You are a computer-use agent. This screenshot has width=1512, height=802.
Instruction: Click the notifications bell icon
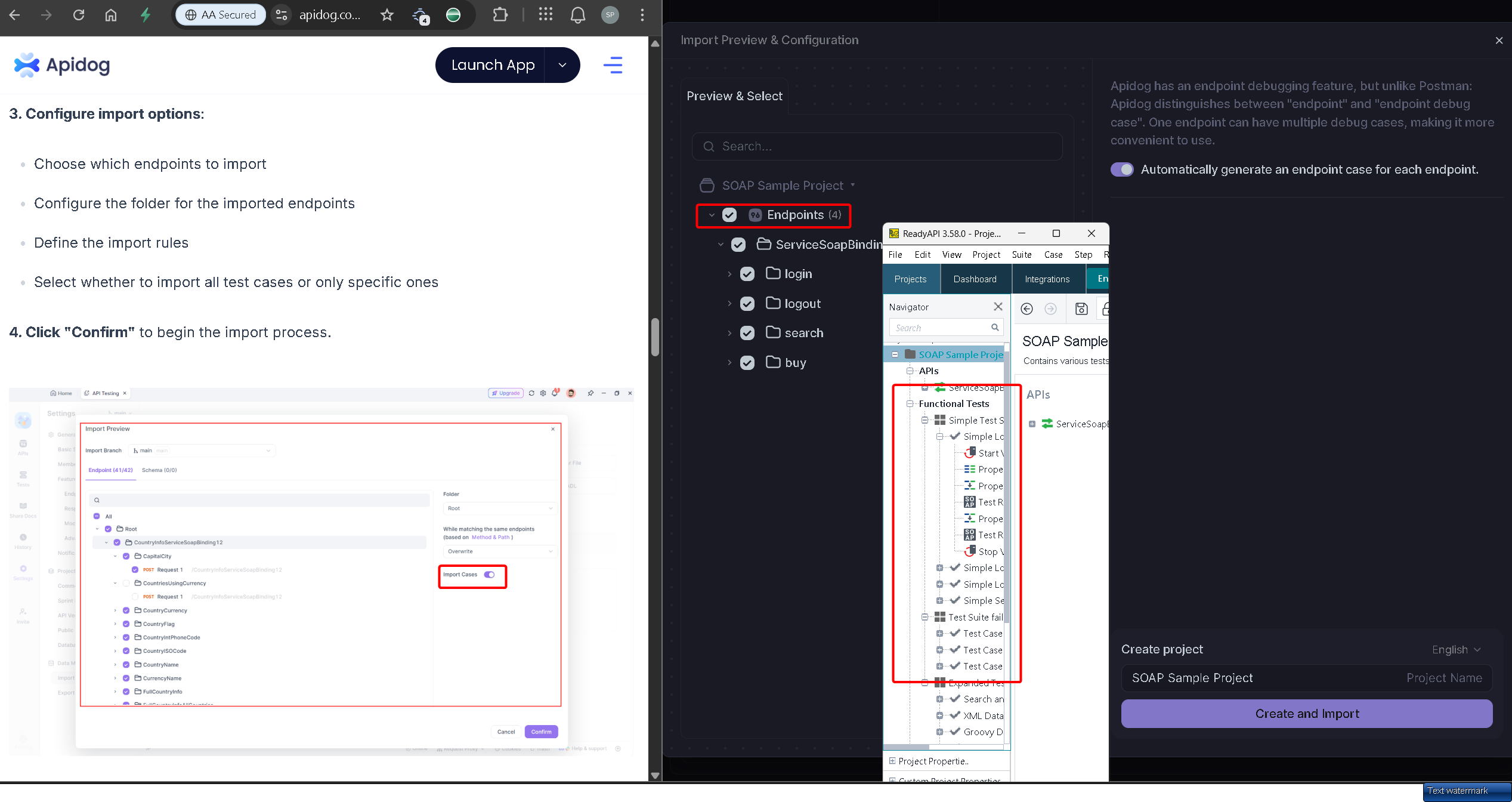tap(577, 15)
